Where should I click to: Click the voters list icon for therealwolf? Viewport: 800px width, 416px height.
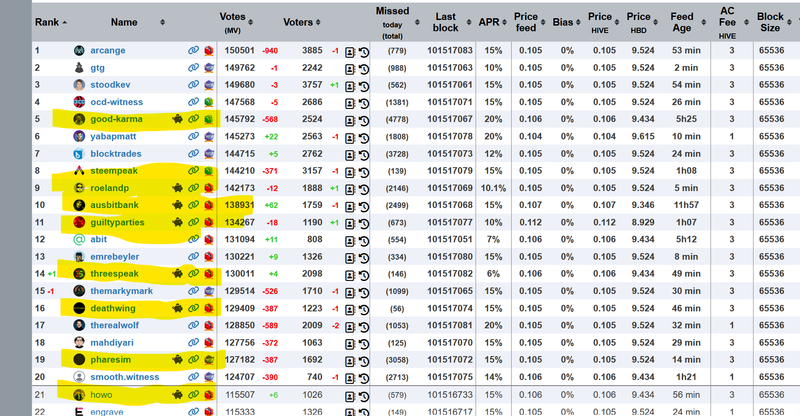(x=350, y=326)
